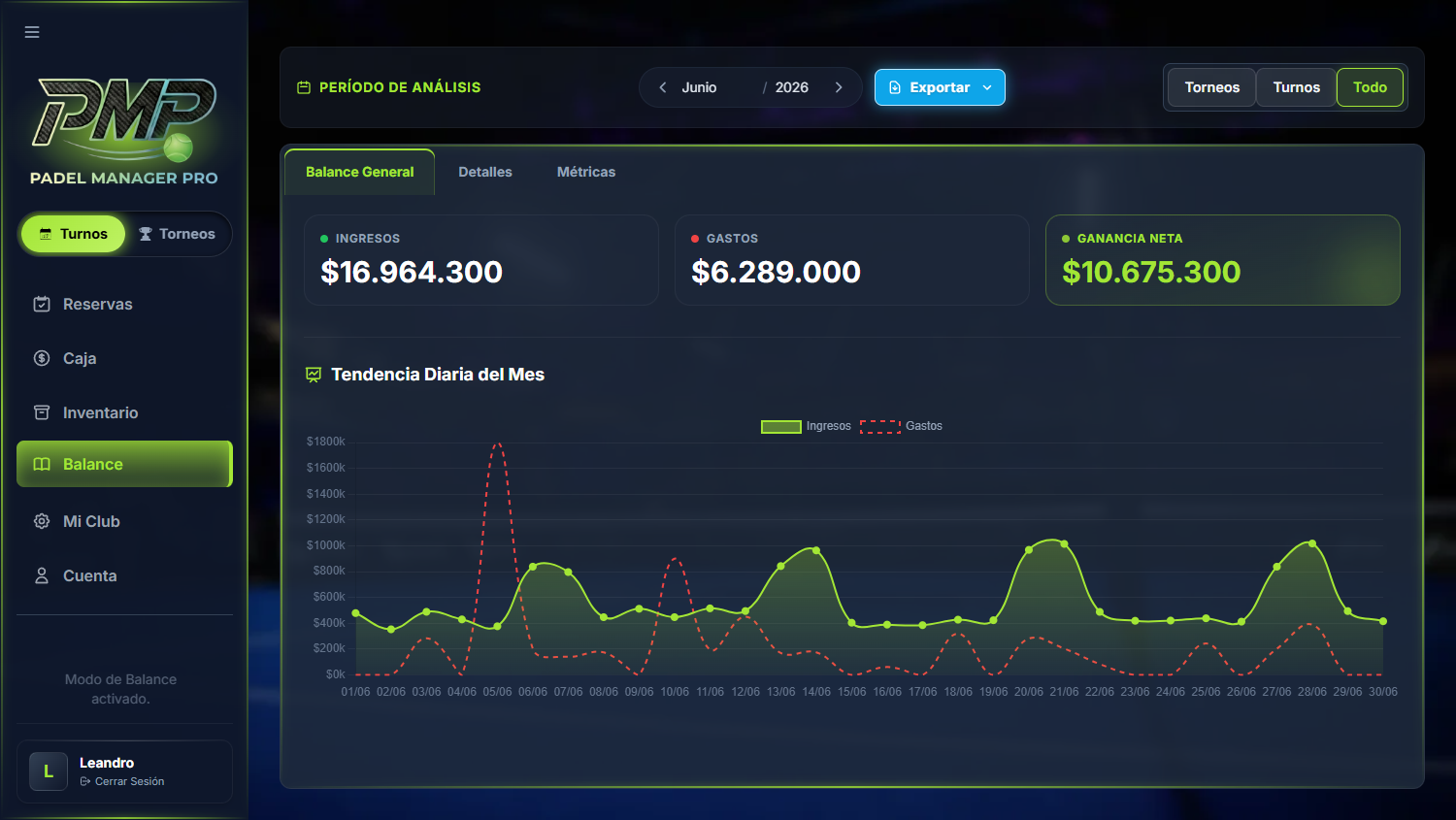Click the Caja dollar icon
The height and width of the screenshot is (820, 1456).
click(42, 358)
